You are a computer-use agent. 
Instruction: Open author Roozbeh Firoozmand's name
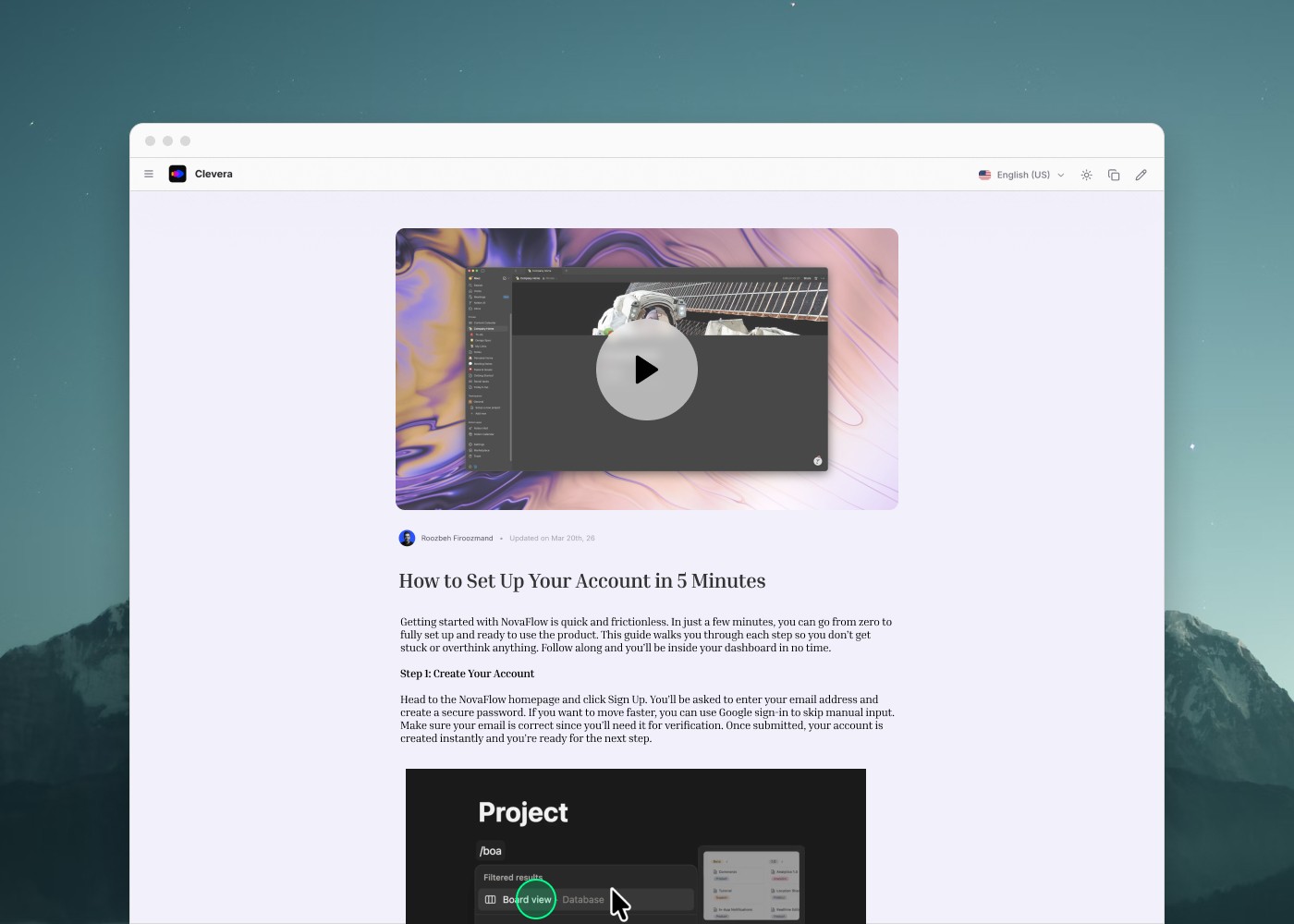[457, 538]
